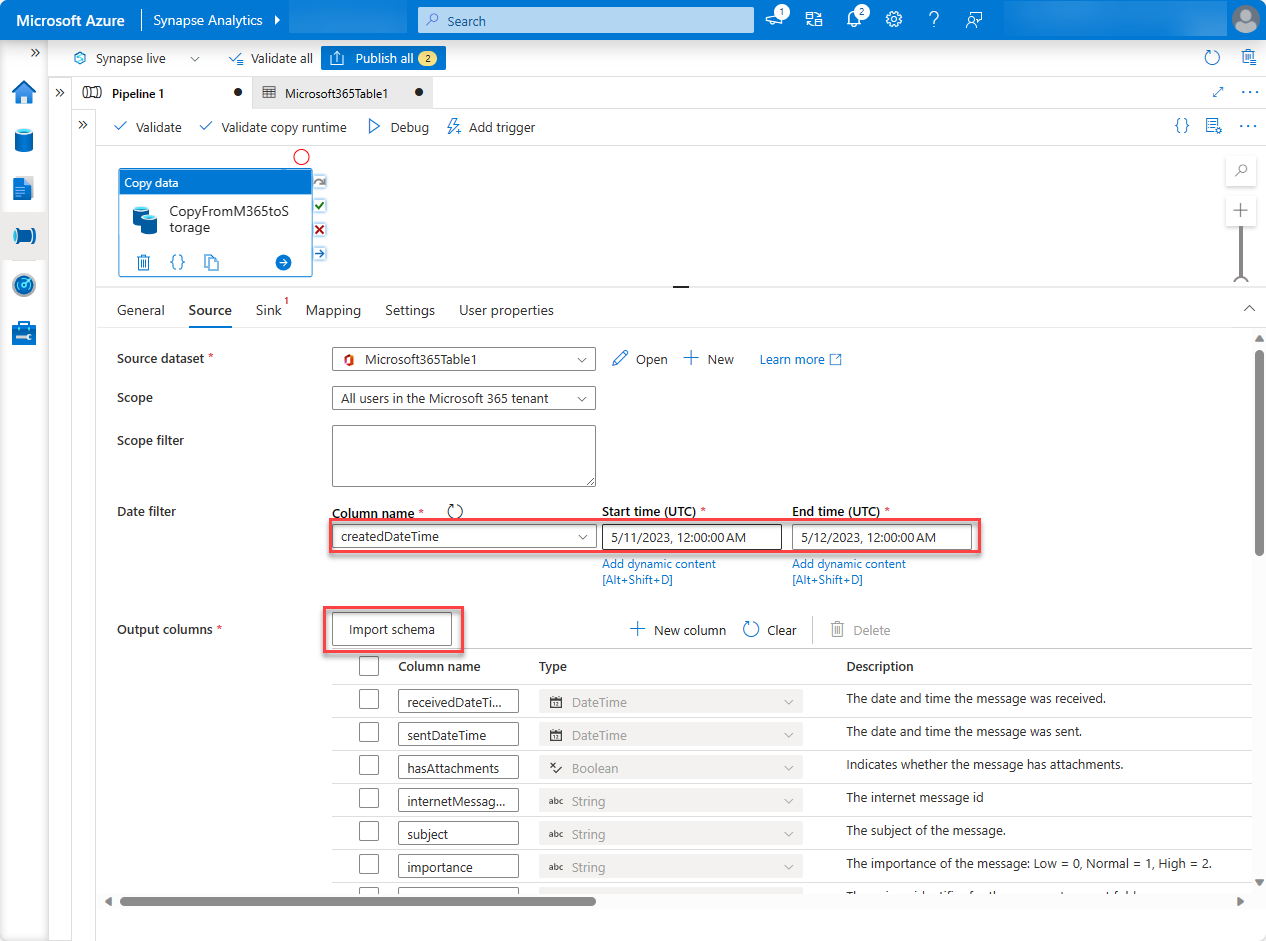Select the Integrate hub icon

pos(24,236)
